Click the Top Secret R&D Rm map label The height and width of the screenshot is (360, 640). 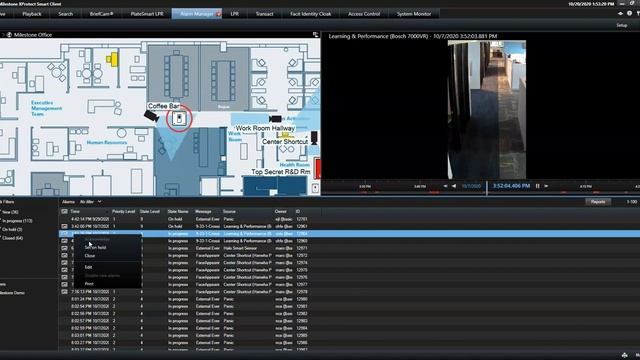tap(280, 172)
